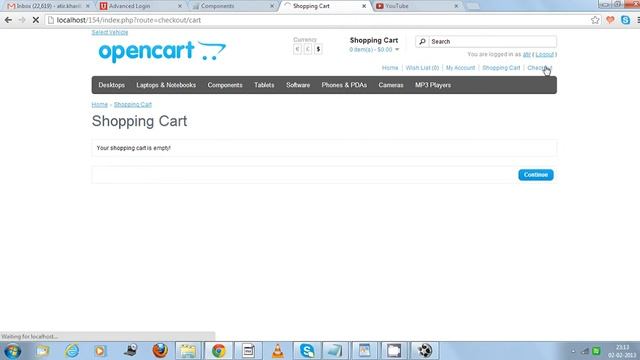Open the MP3 Players category
Image resolution: width=640 pixels, height=360 pixels.
click(x=433, y=85)
